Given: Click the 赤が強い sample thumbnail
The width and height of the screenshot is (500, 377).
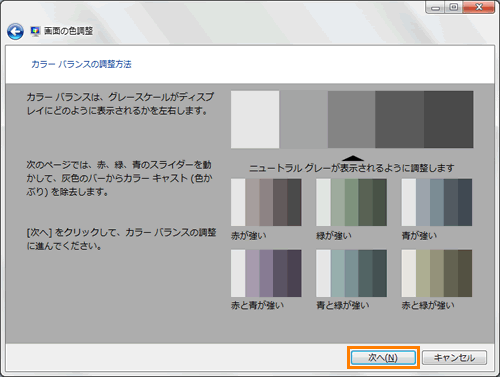Looking at the screenshot, I should pos(266,202).
